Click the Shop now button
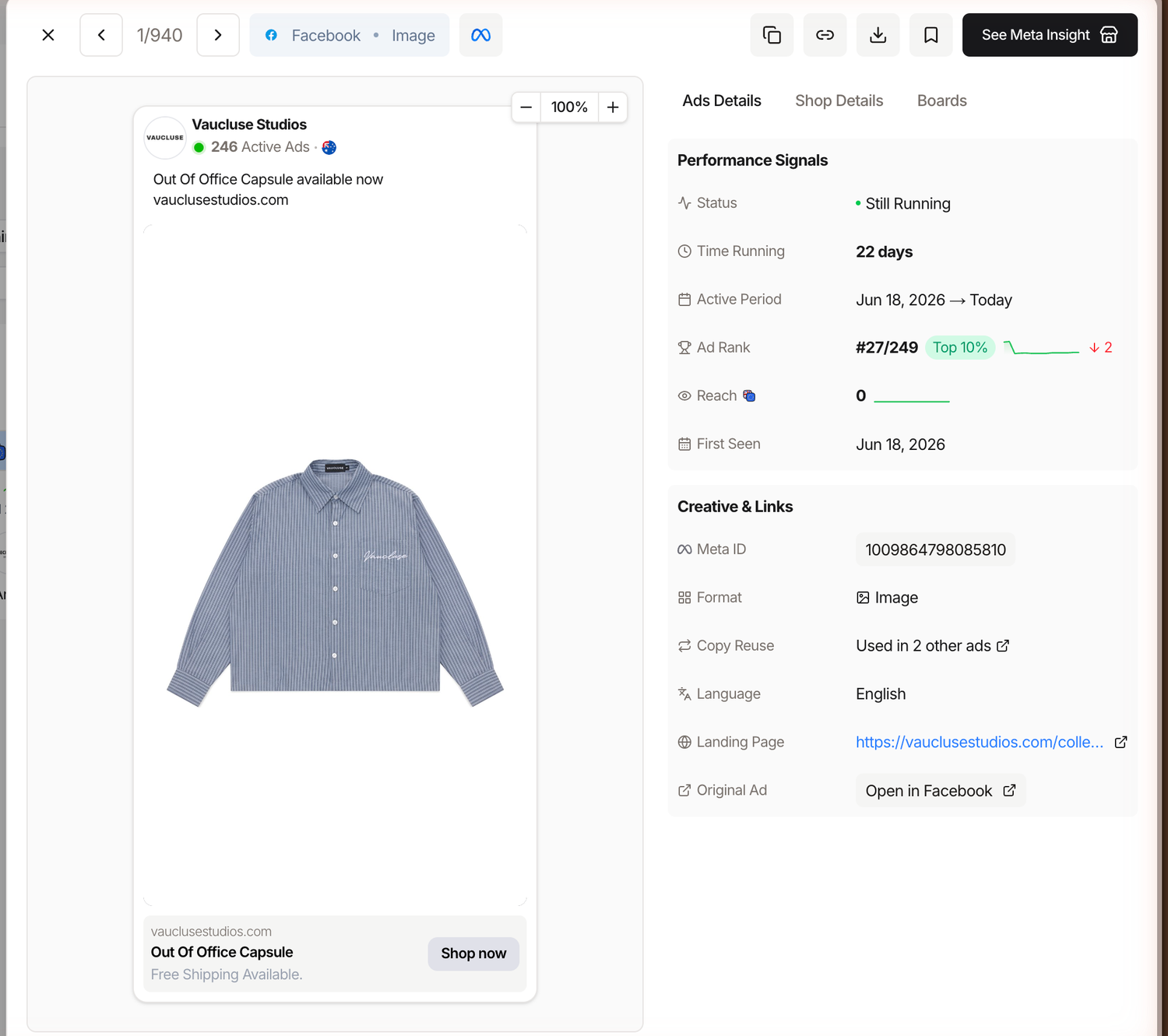 473,953
